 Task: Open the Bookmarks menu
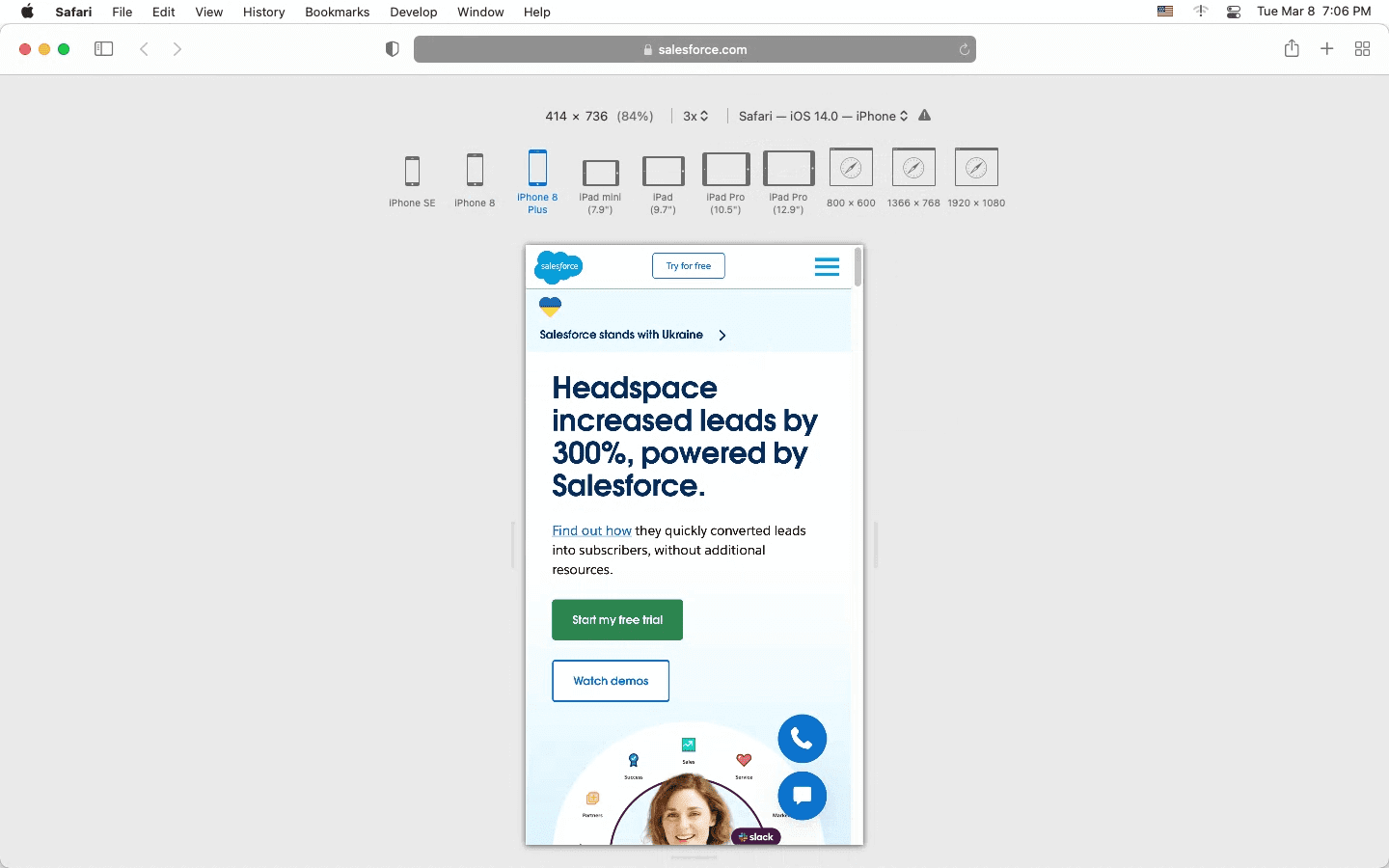click(x=337, y=13)
